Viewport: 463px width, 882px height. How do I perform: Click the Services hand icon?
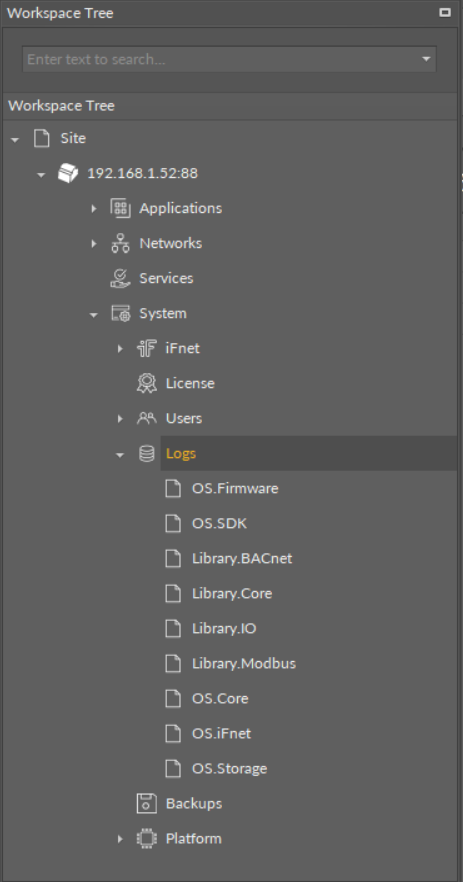tap(120, 278)
